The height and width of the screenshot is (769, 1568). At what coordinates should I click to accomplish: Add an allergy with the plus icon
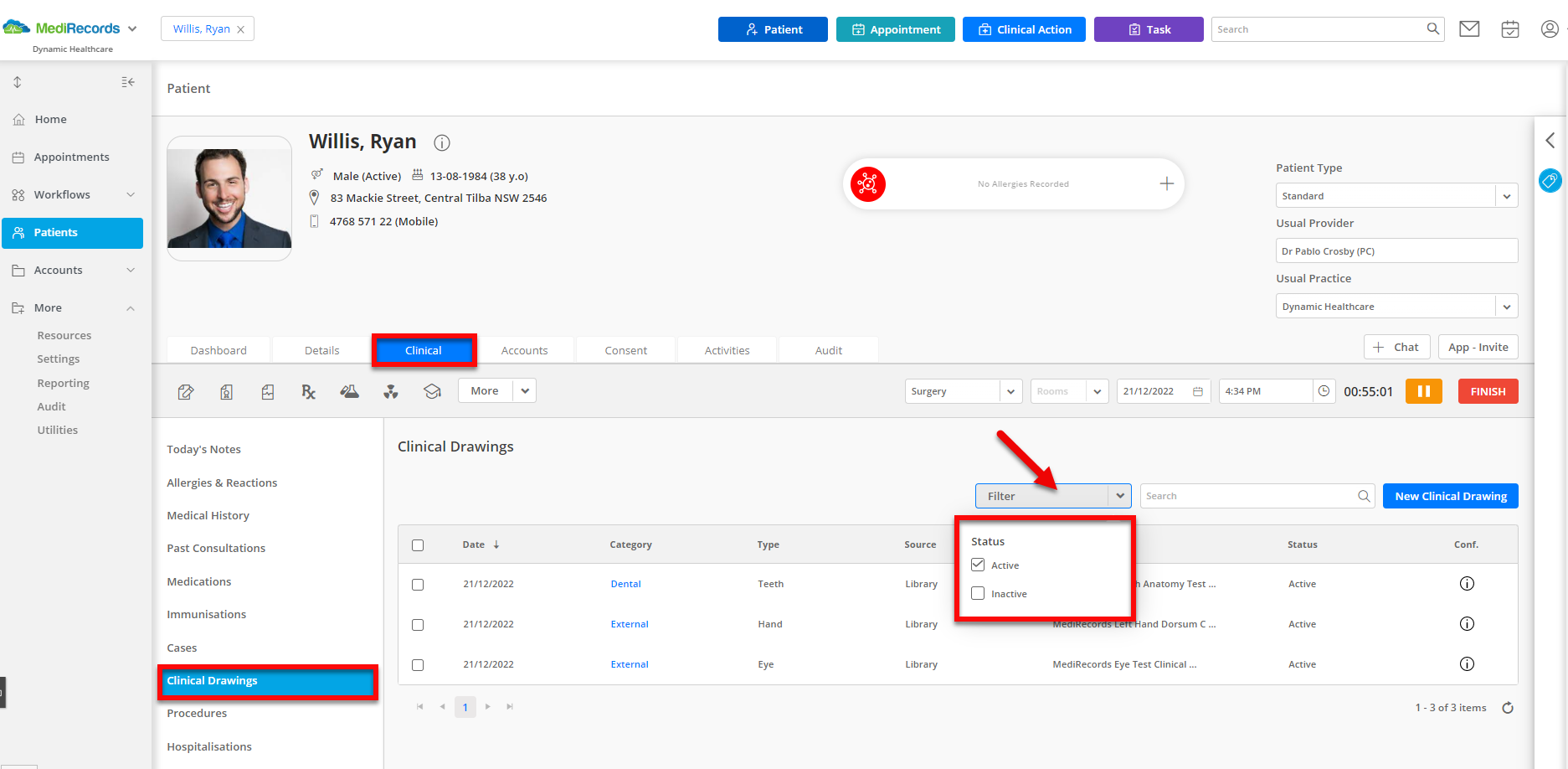click(x=1167, y=183)
